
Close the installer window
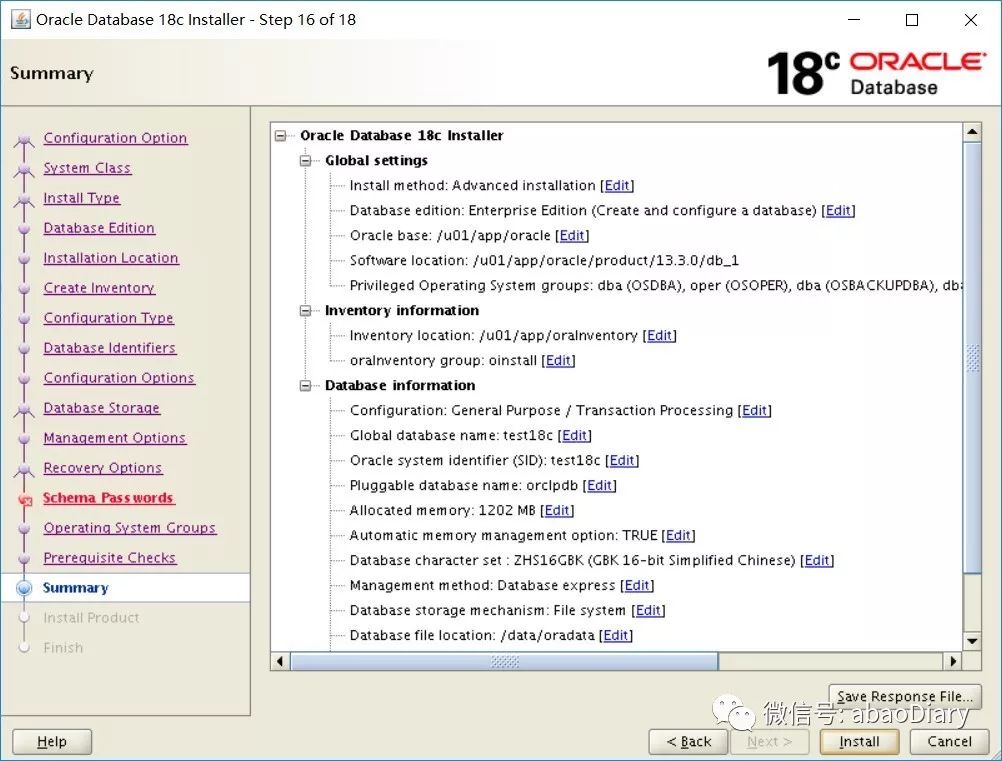(971, 20)
